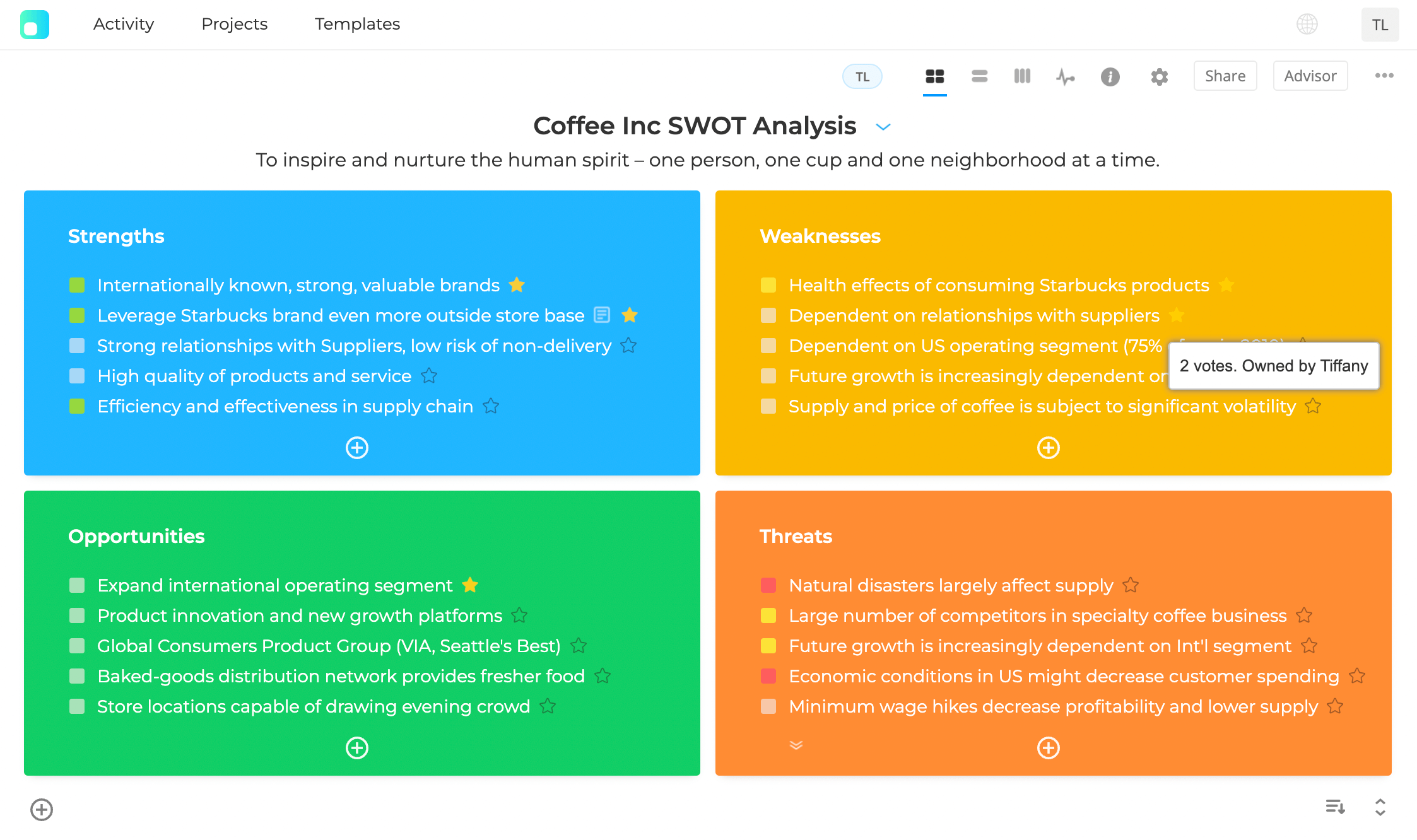Screen dimensions: 1417x840
Task: Star Natural disasters largely affect supply
Action: point(1131,585)
